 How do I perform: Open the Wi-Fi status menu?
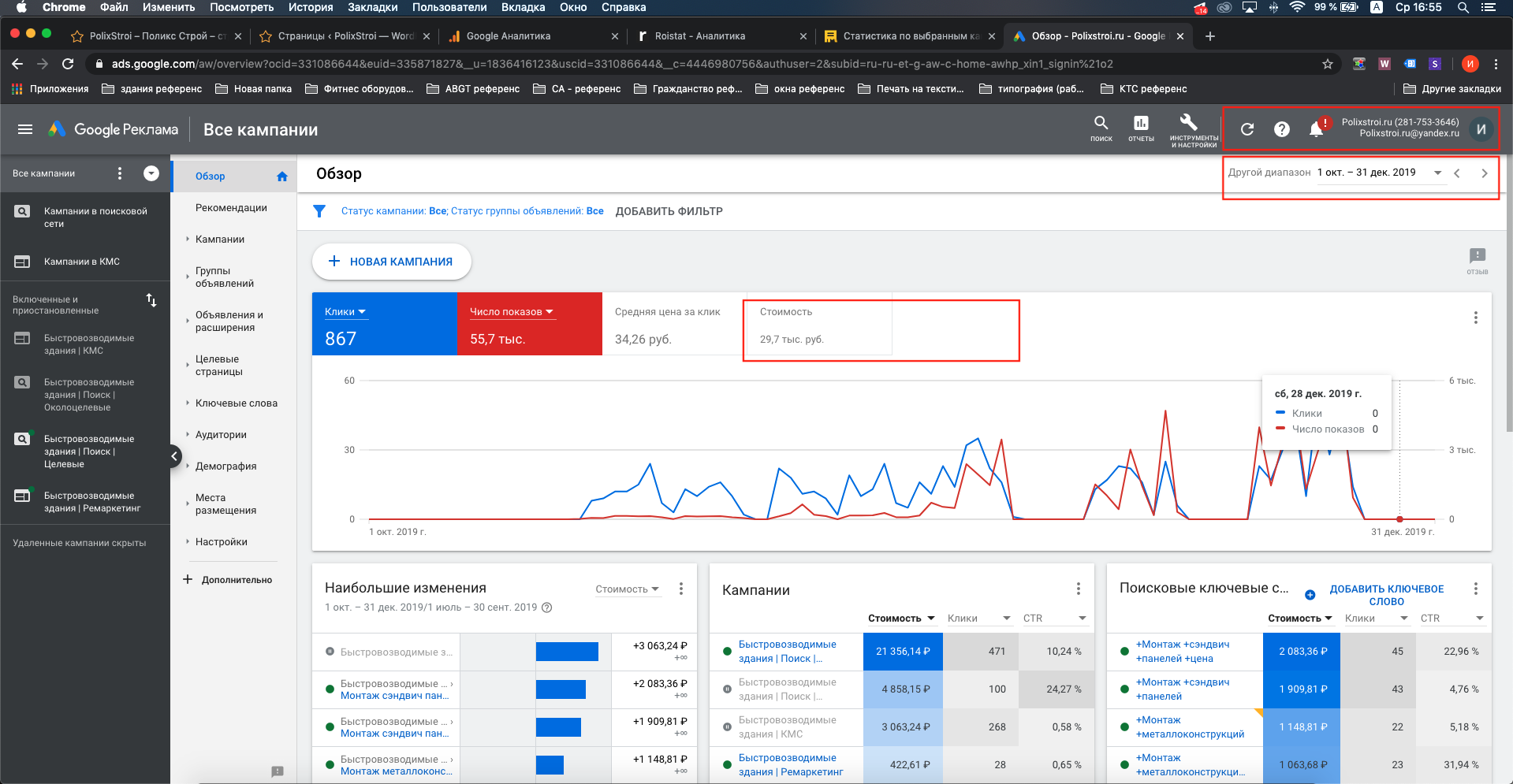pyautogui.click(x=1297, y=7)
